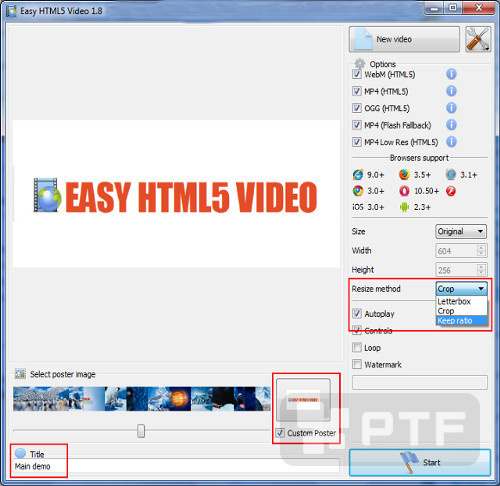The image size is (500, 486).
Task: Click the Internet Explorer 9.0+ icon
Action: click(x=358, y=174)
